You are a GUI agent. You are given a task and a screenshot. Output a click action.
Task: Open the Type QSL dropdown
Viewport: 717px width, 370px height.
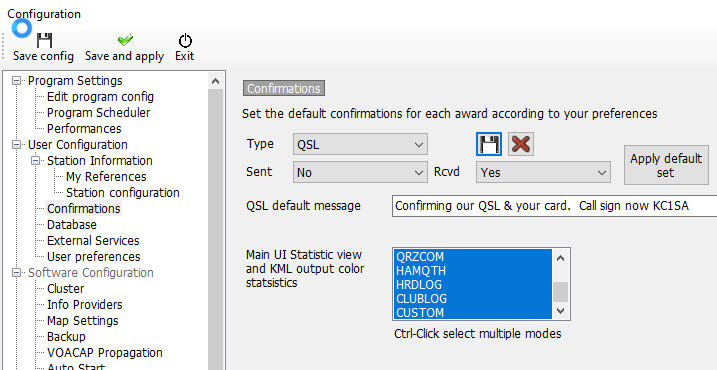click(x=360, y=145)
